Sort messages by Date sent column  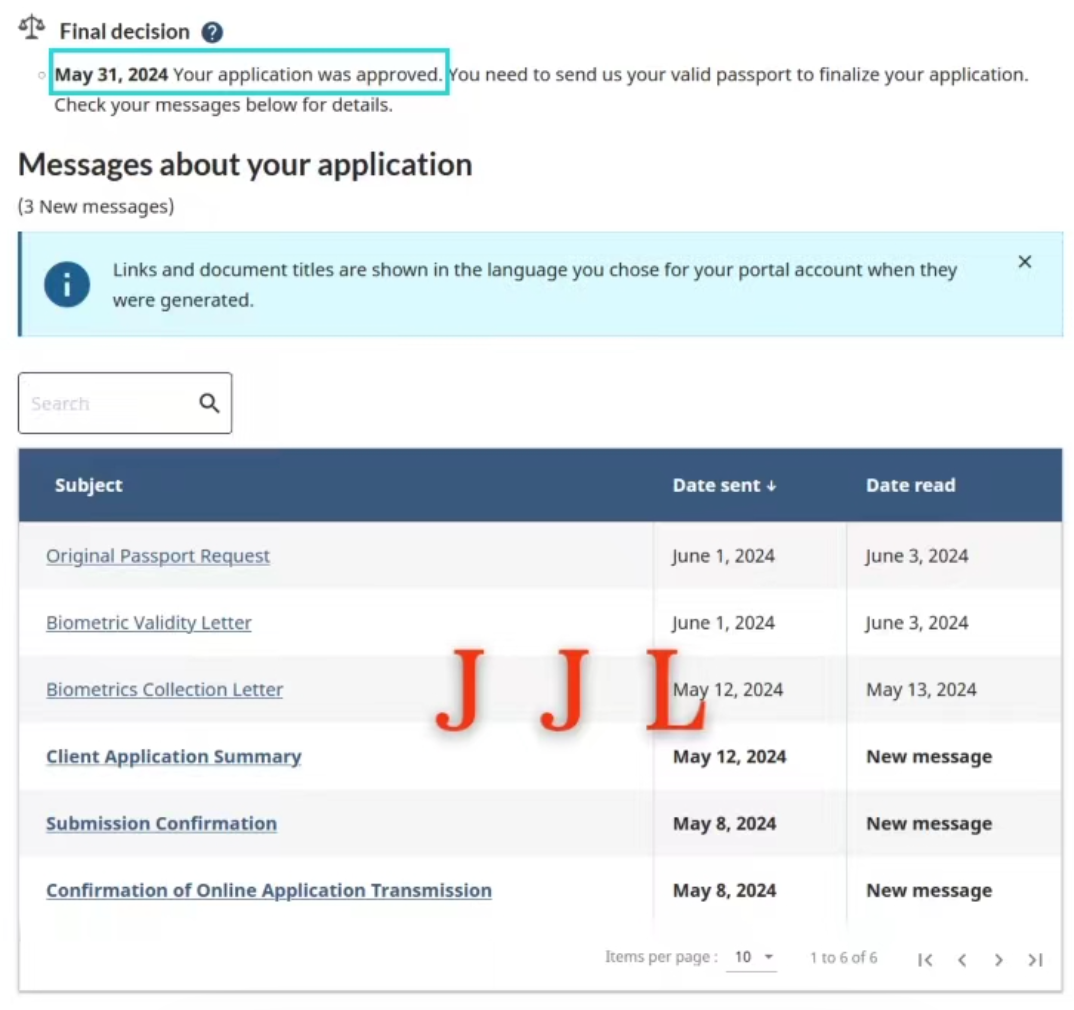coord(724,486)
